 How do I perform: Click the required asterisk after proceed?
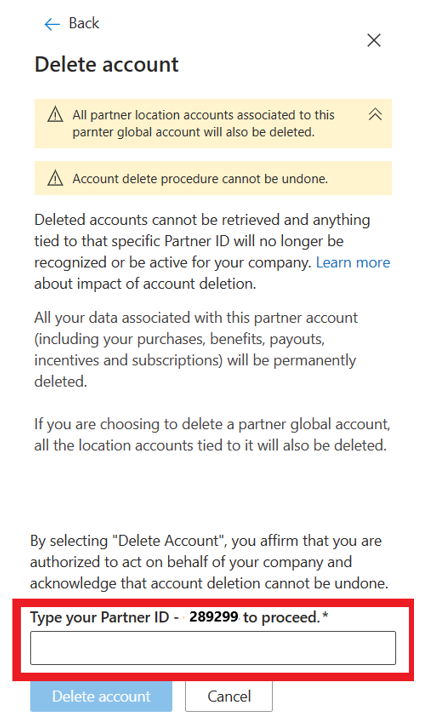[x=325, y=615]
